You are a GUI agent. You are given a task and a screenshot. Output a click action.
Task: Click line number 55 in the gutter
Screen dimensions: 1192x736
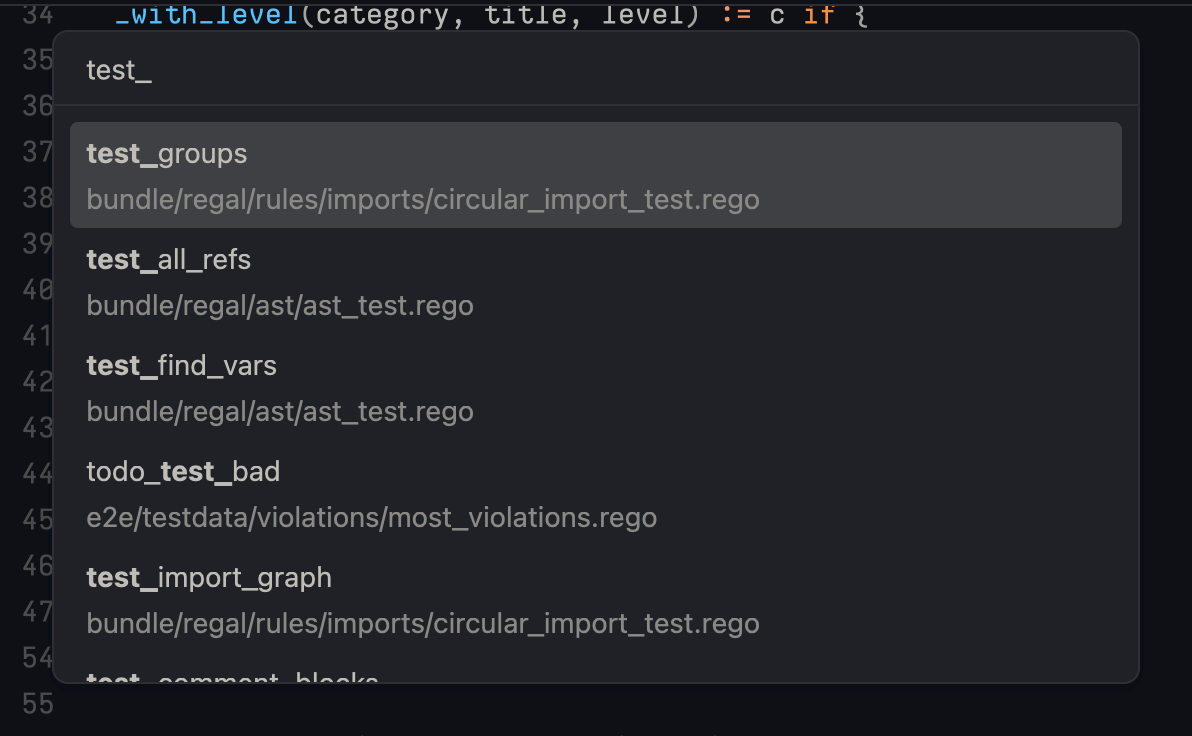coord(36,704)
